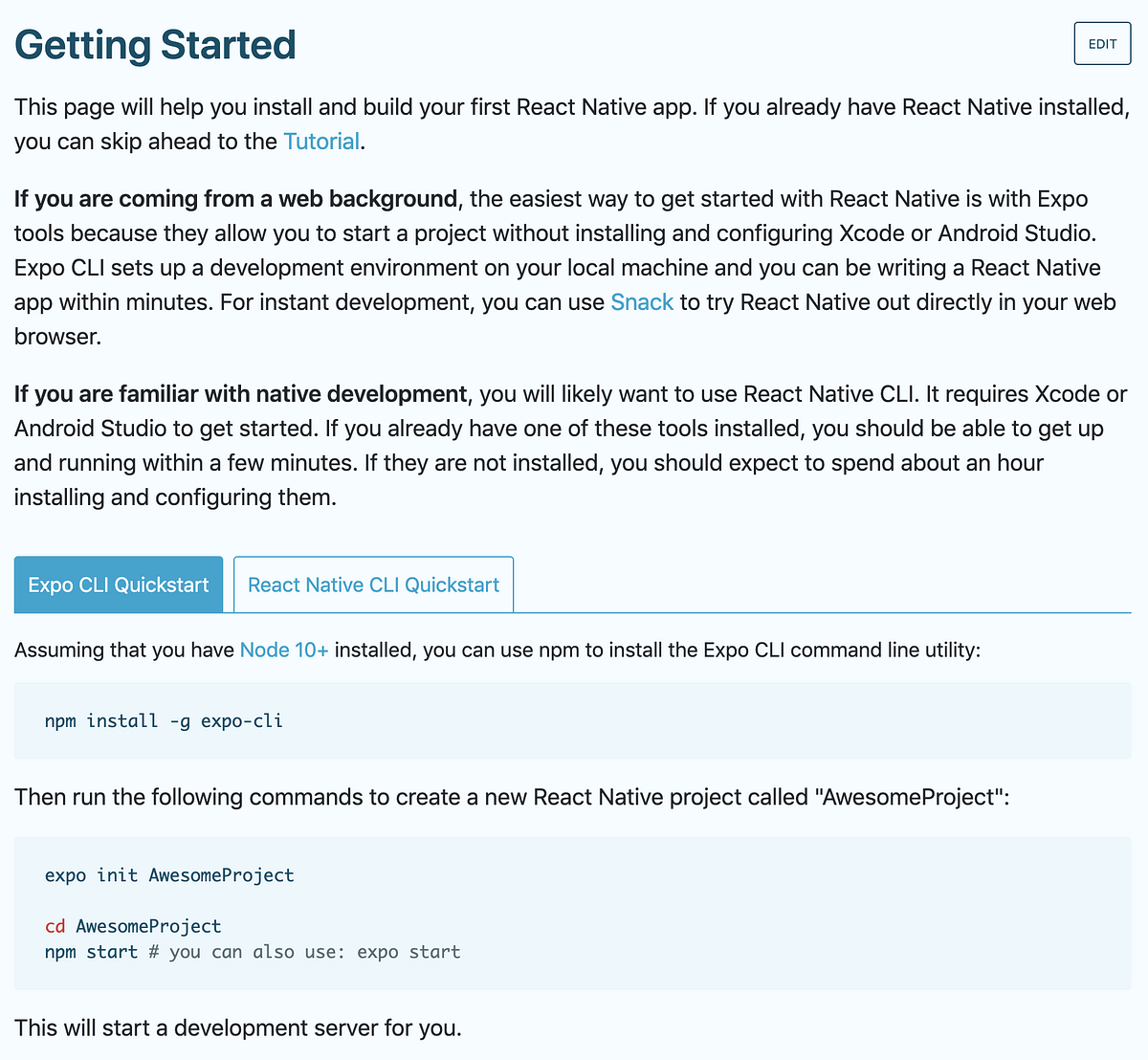Viewport: 1148px width, 1060px height.
Task: Open the Snack link in the Expo paragraph
Action: pos(641,301)
